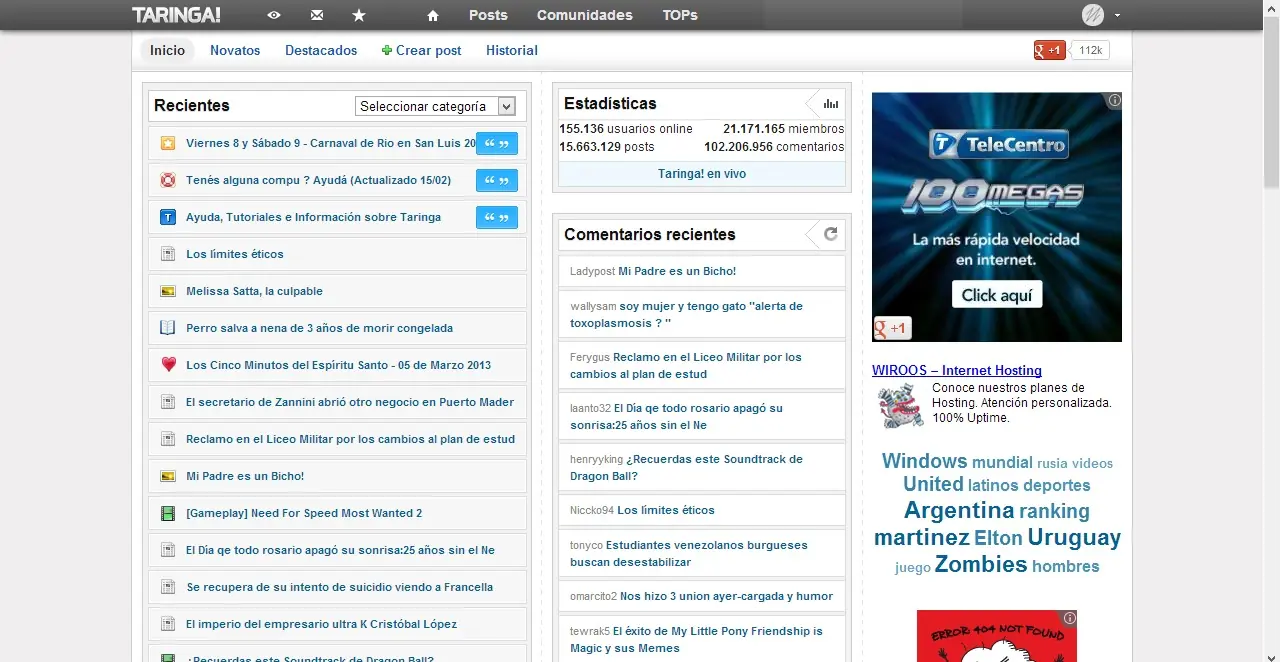The image size is (1280, 662).
Task: Click the T icon of Ayuda, Tutoriales post
Action: [x=168, y=217]
